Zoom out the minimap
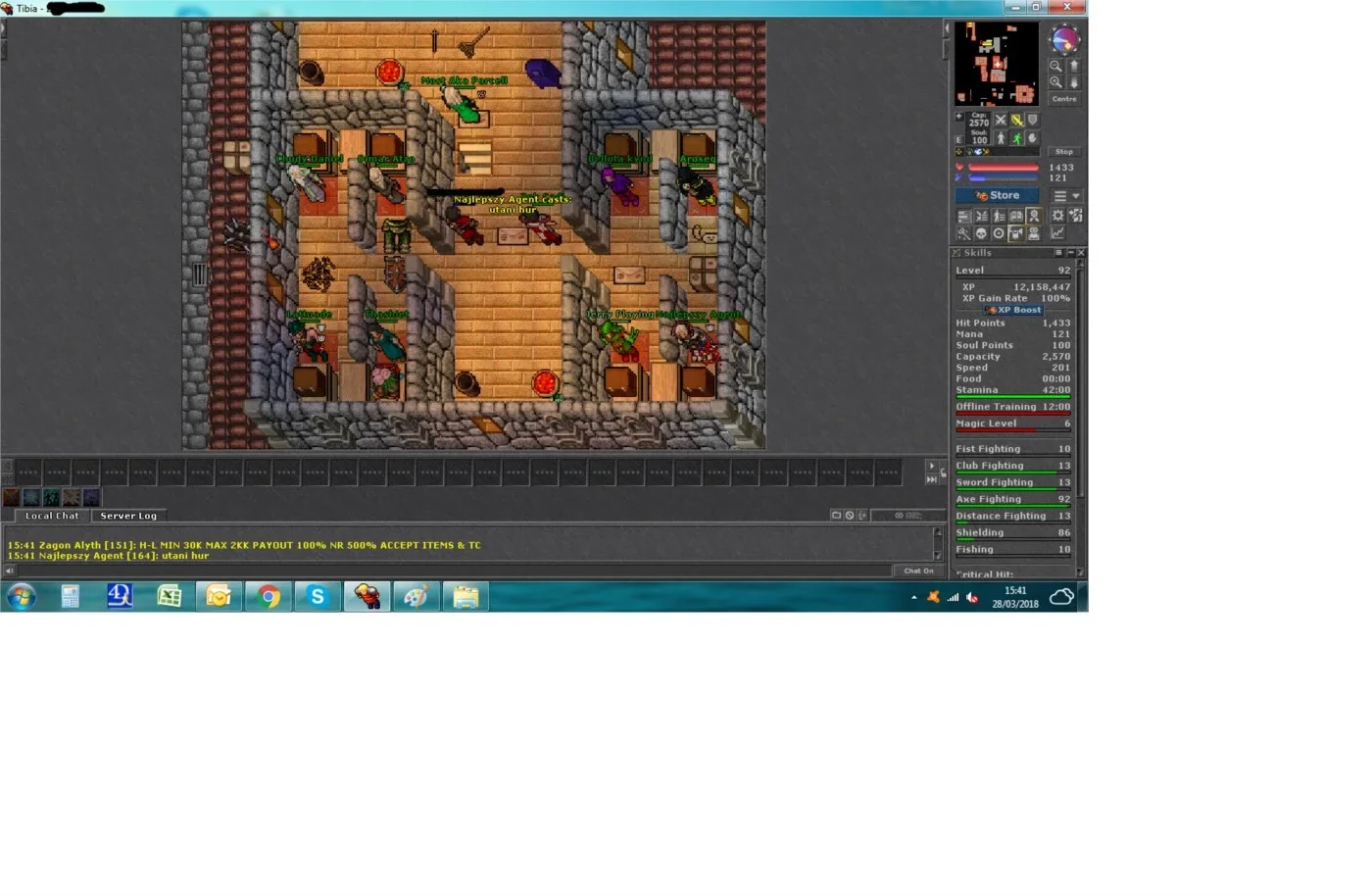This screenshot has height=896, width=1372. [1055, 66]
